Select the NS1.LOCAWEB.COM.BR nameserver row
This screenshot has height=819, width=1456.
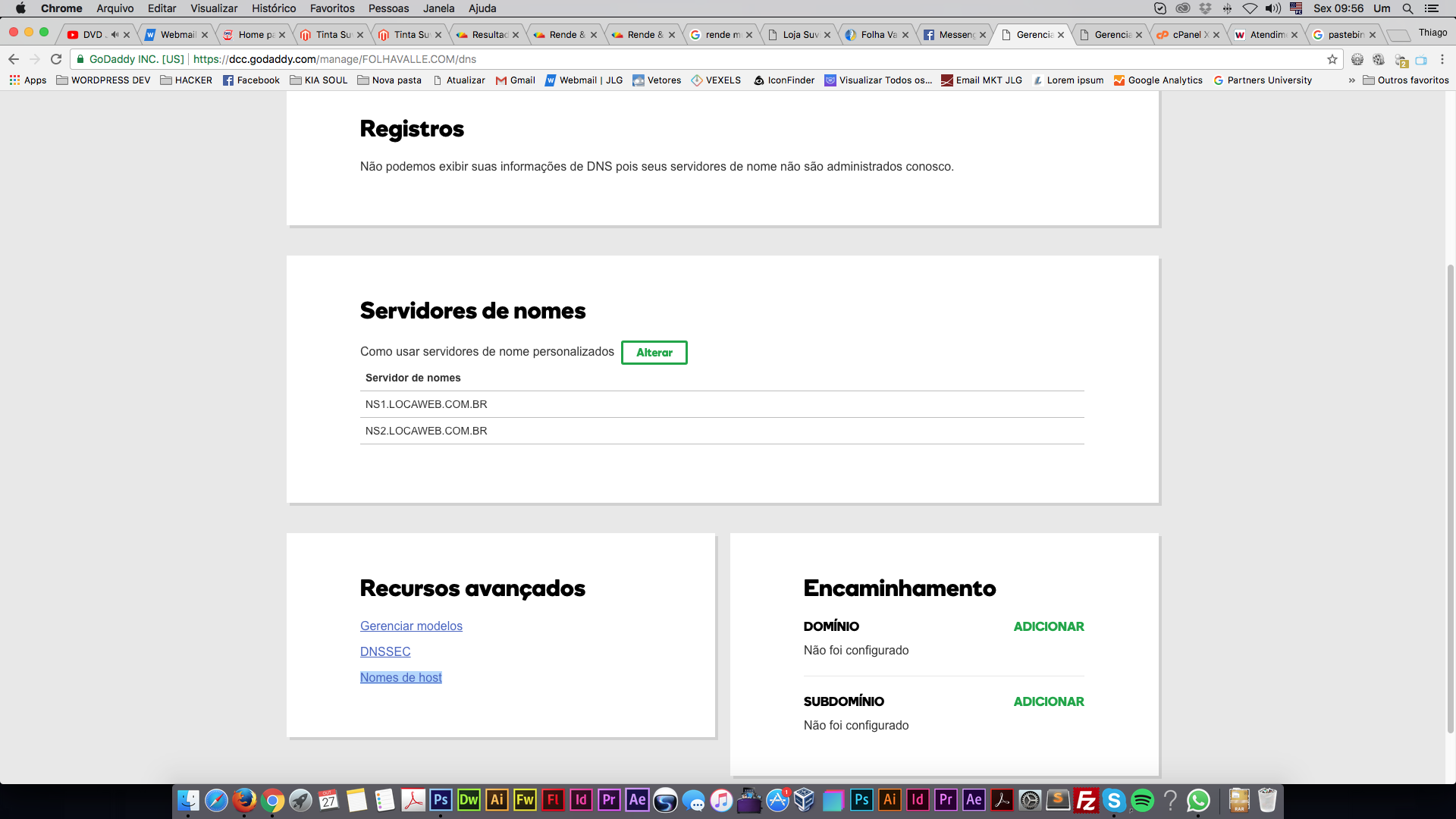722,404
